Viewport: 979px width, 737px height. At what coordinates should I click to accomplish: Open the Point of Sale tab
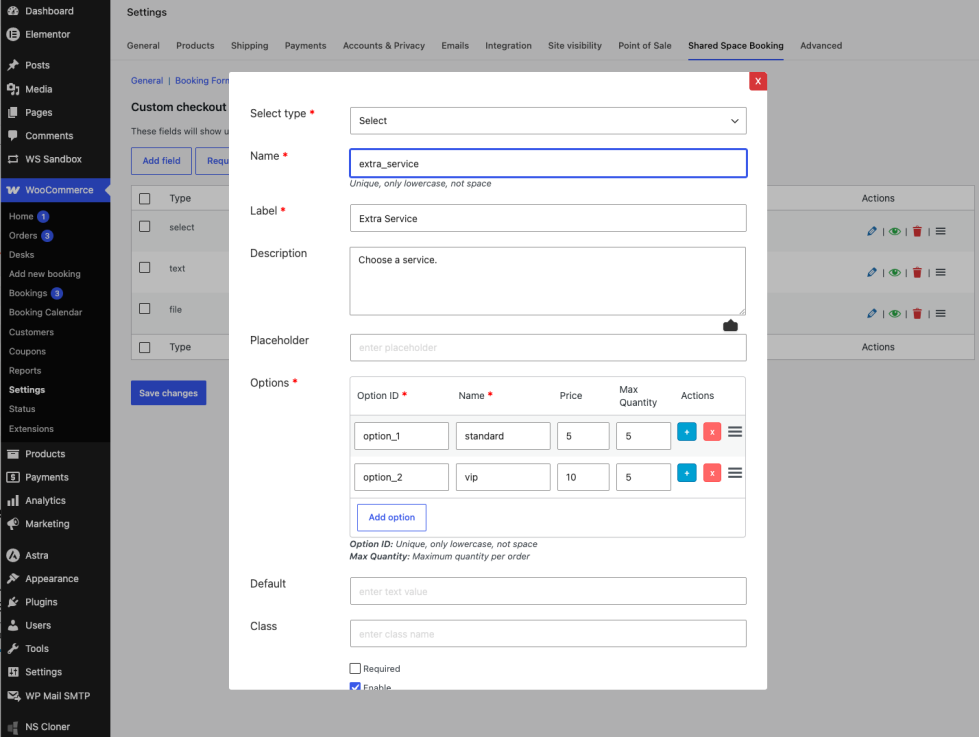[x=644, y=46]
